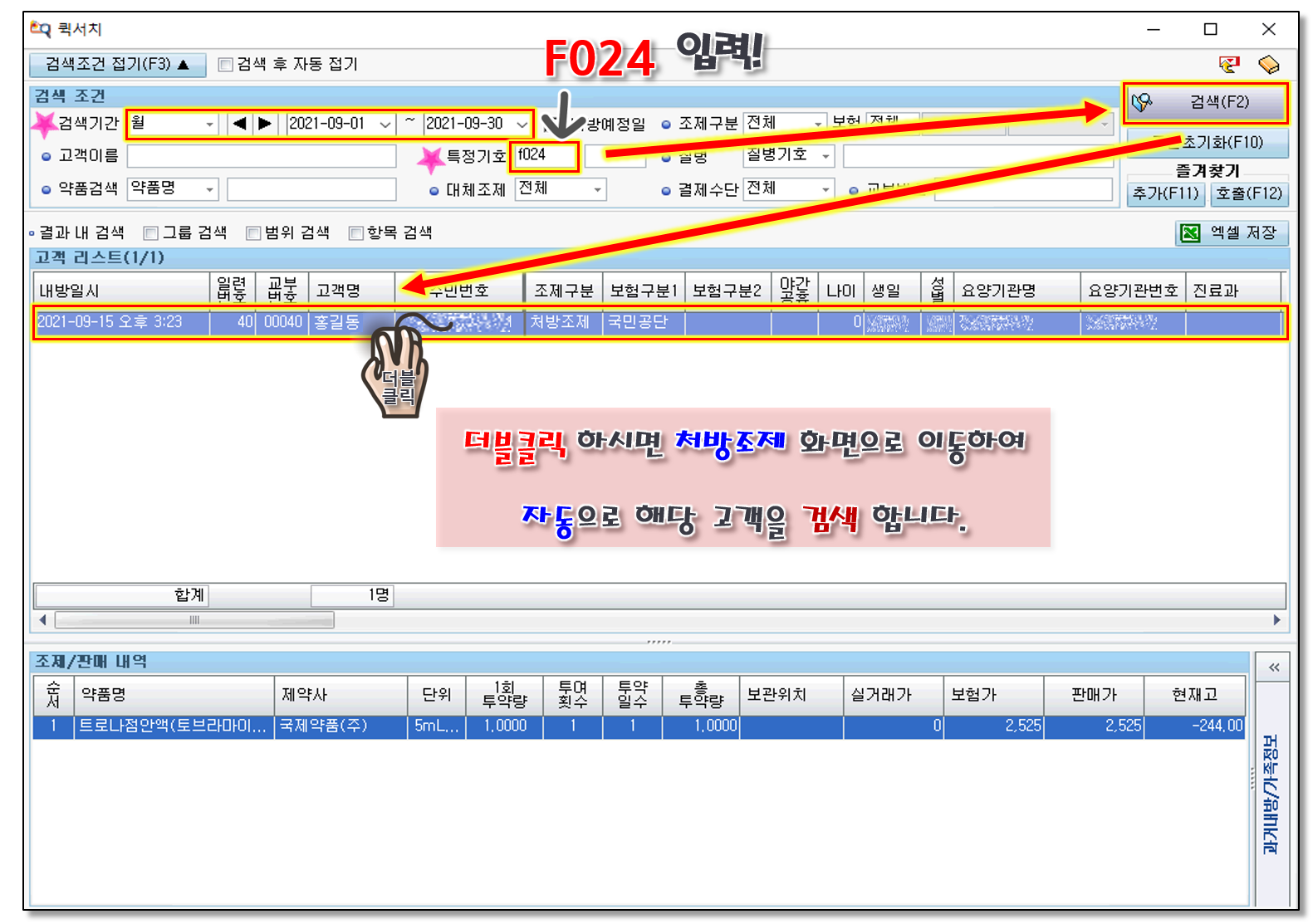Click the 고객명 column header
The width and height of the screenshot is (1313, 924).
tap(350, 291)
